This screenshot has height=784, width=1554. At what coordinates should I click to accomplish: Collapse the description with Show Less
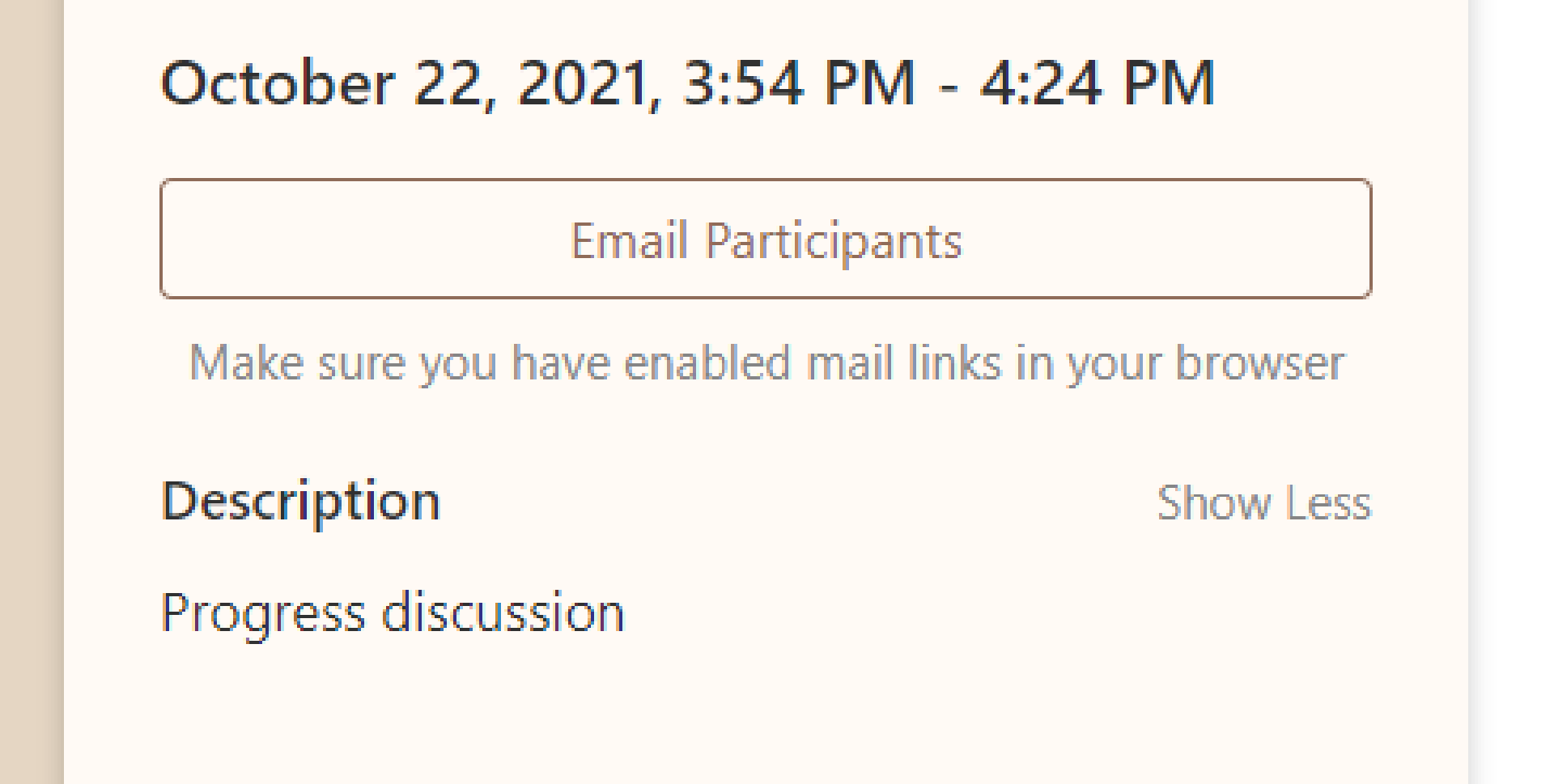click(x=1263, y=502)
